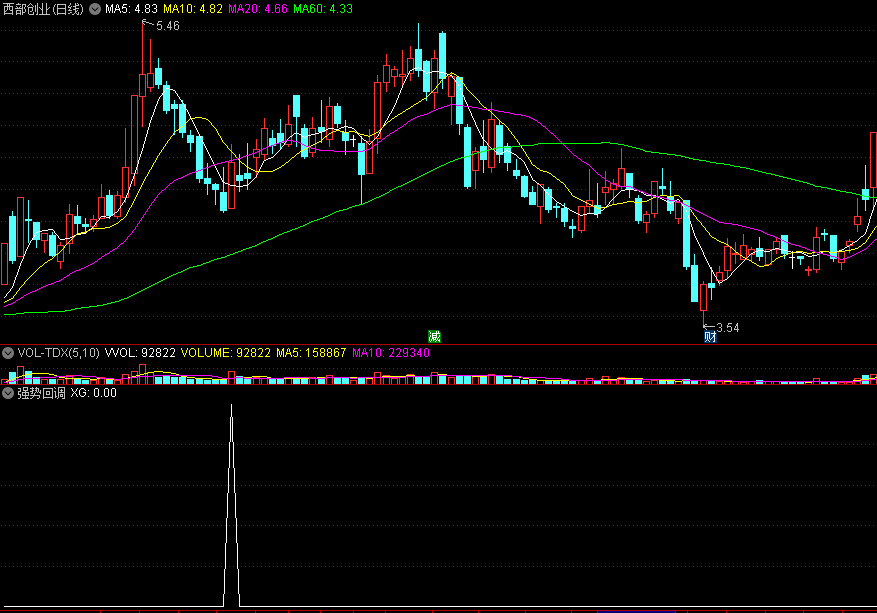Image resolution: width=877 pixels, height=613 pixels.
Task: Click the MA10: 4.82 label
Action: pyautogui.click(x=193, y=9)
